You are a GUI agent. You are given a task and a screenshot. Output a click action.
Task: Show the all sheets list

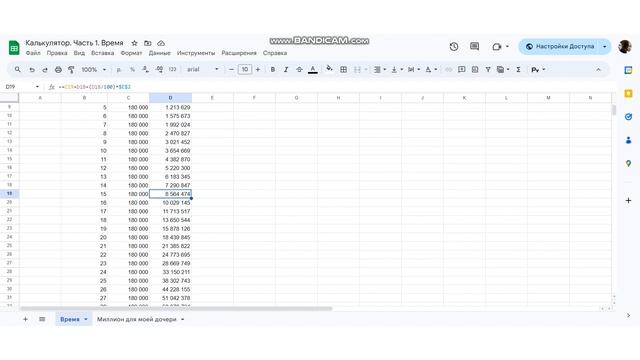tap(42, 319)
